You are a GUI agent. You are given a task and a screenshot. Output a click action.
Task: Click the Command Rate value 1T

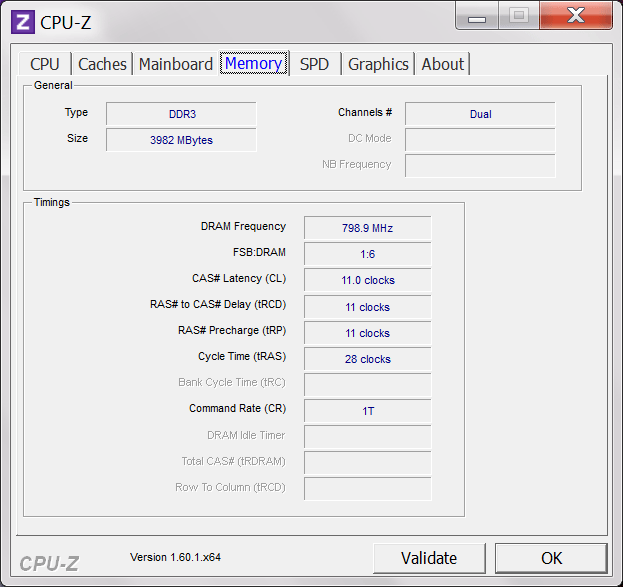point(368,411)
